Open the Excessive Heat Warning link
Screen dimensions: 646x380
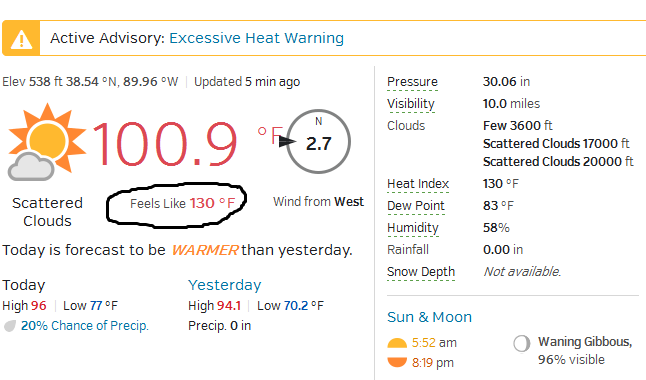(x=256, y=38)
